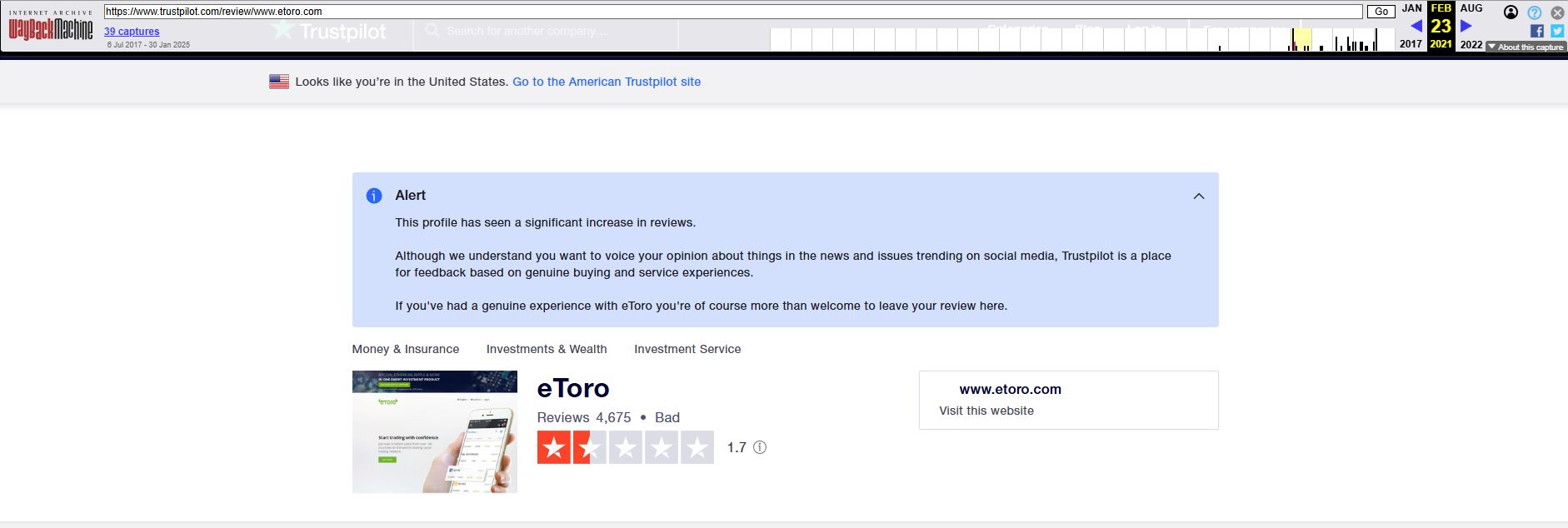Open the Investment Service category

687,349
